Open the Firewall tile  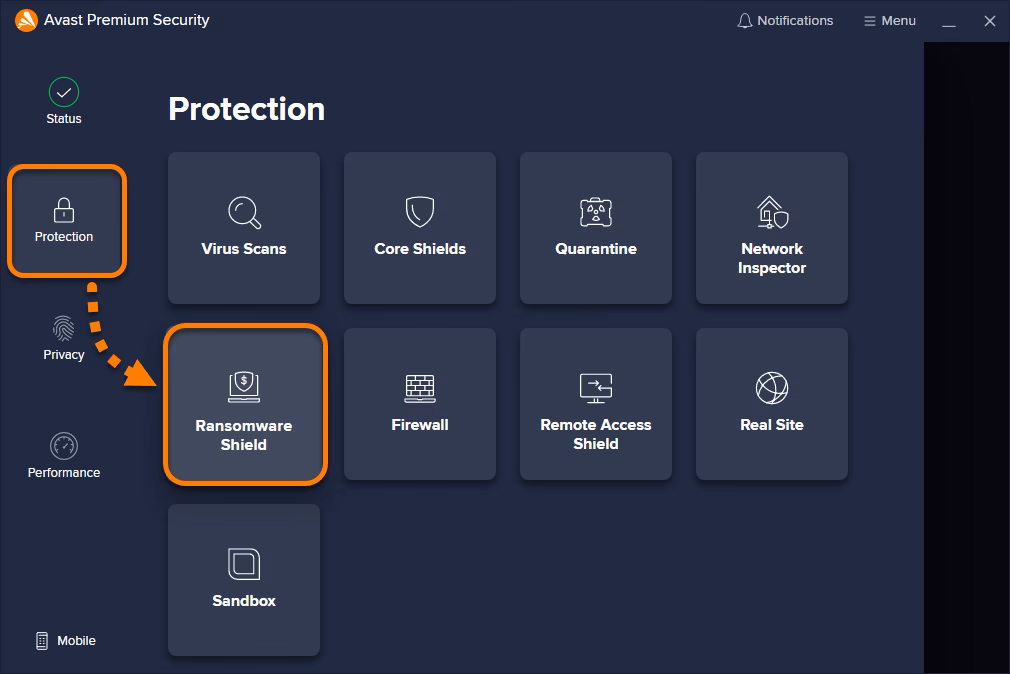(x=420, y=404)
